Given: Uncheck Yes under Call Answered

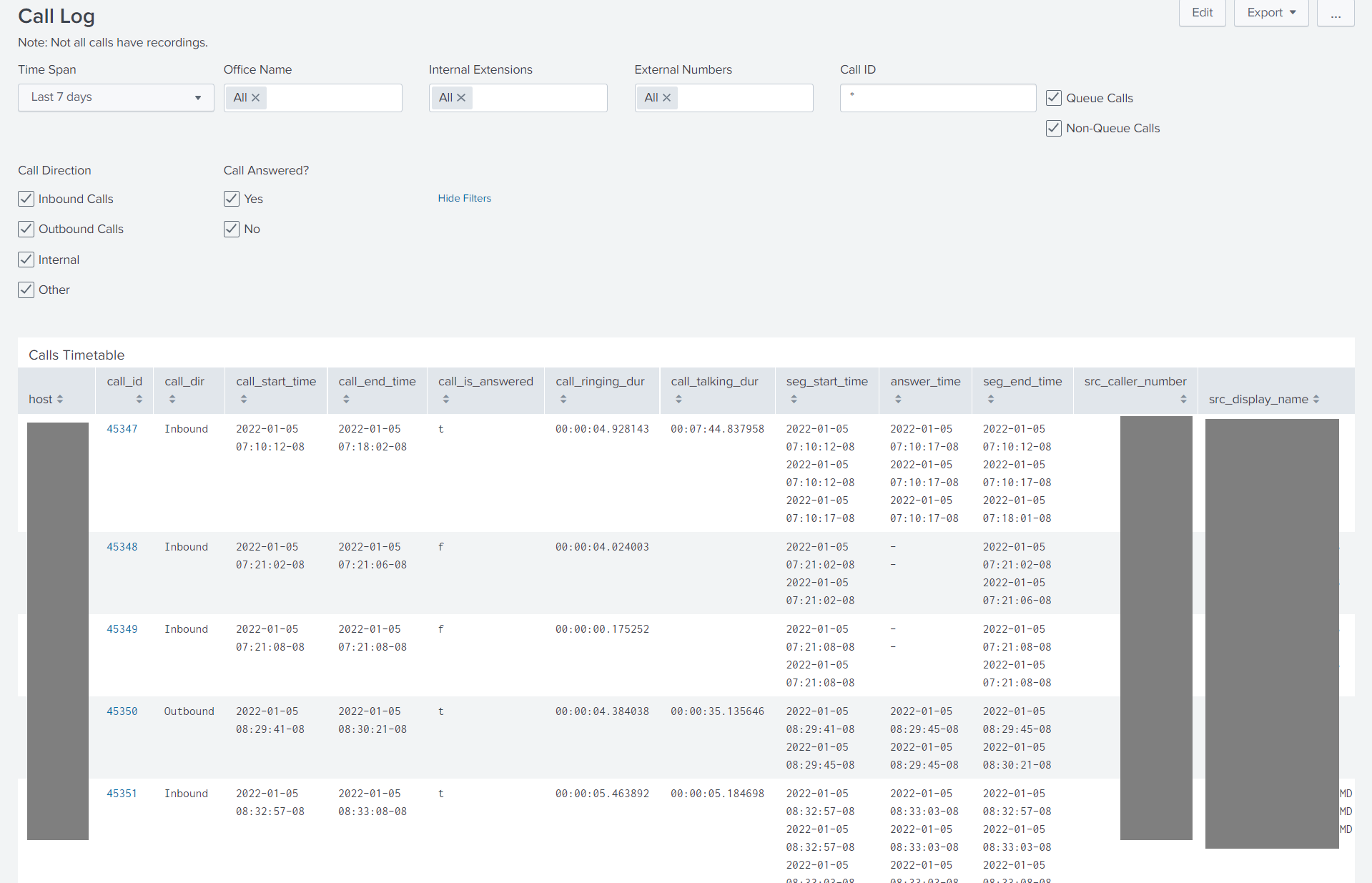Looking at the screenshot, I should [232, 199].
